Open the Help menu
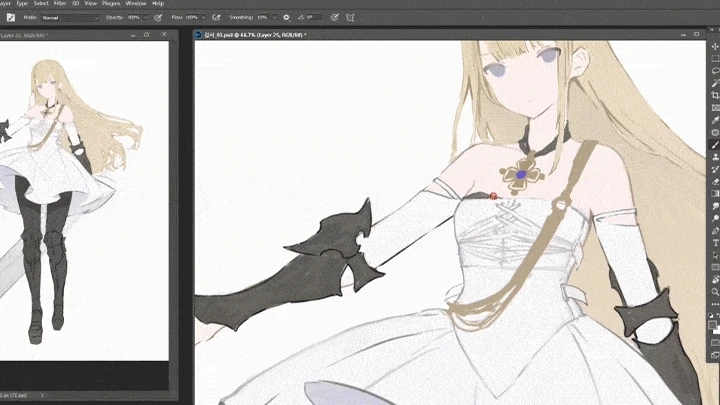 [x=158, y=3]
